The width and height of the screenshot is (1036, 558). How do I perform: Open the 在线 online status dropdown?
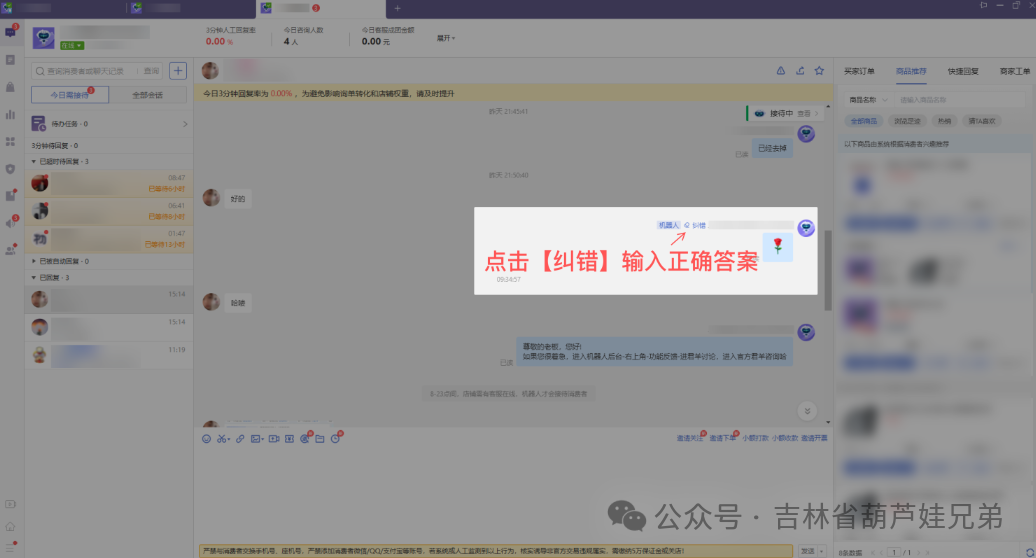pos(71,46)
